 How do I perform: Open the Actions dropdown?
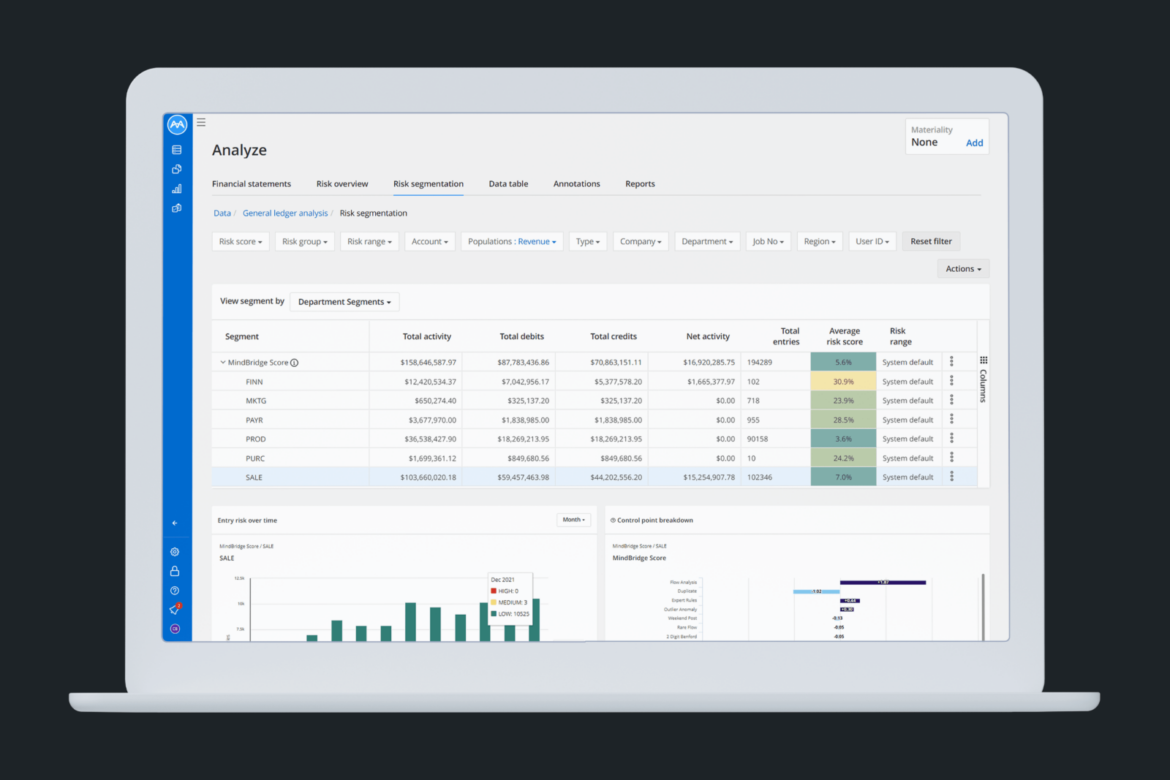(x=963, y=269)
